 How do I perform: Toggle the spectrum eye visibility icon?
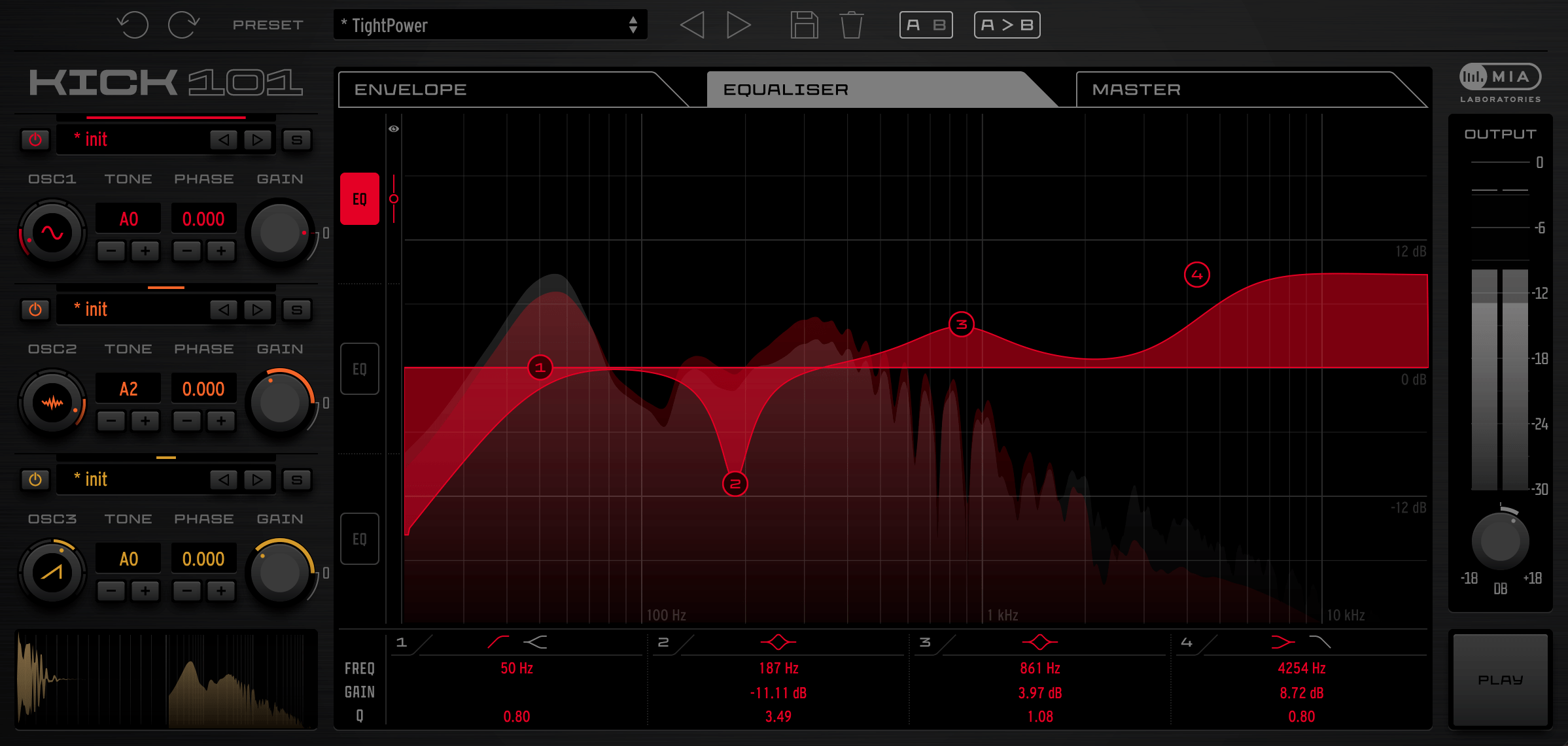pyautogui.click(x=394, y=129)
